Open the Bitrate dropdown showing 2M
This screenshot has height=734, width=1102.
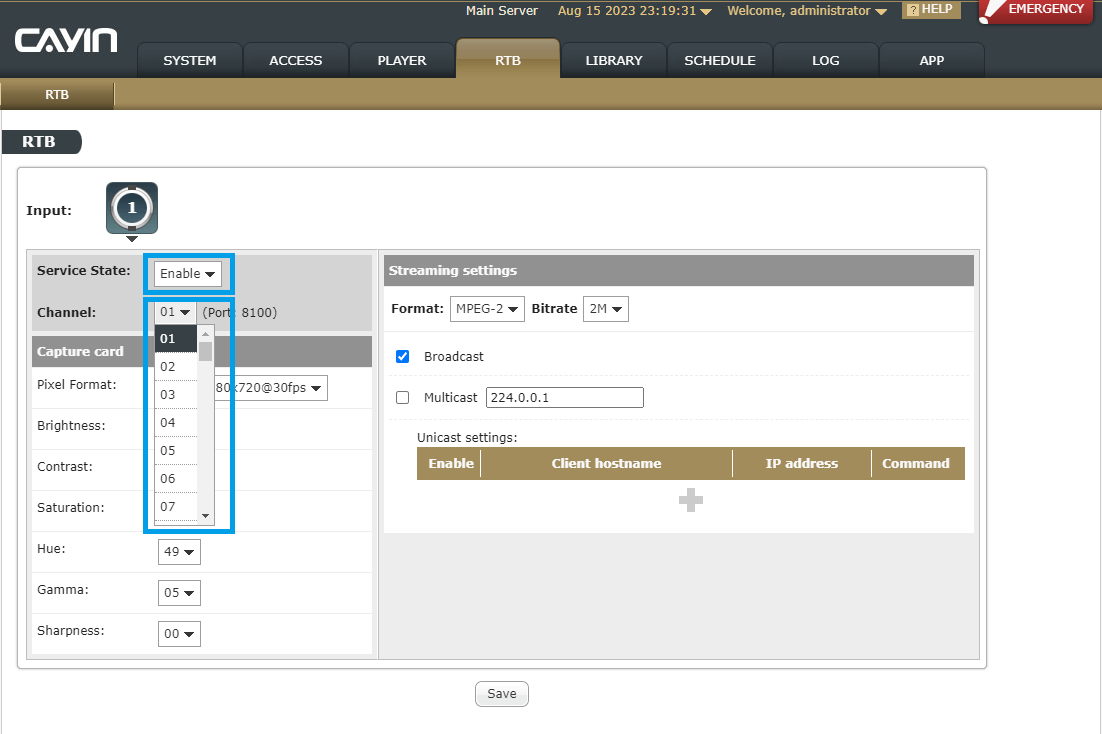pyautogui.click(x=606, y=309)
